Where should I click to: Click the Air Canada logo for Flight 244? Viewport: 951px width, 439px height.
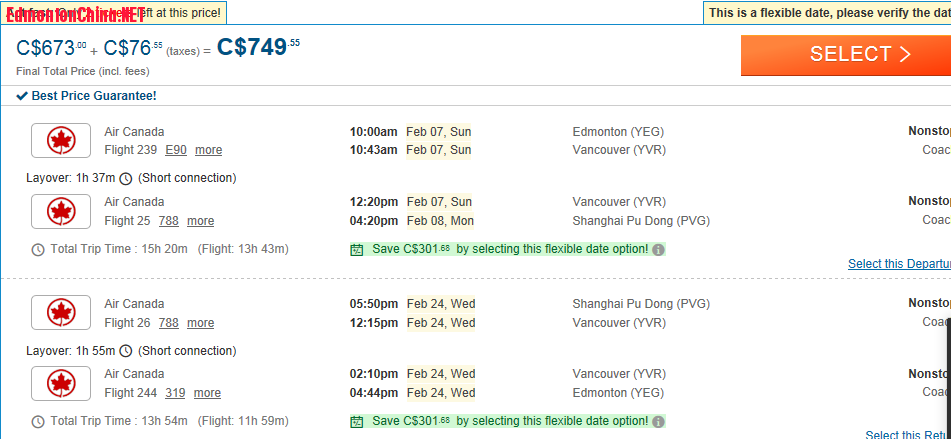[61, 383]
